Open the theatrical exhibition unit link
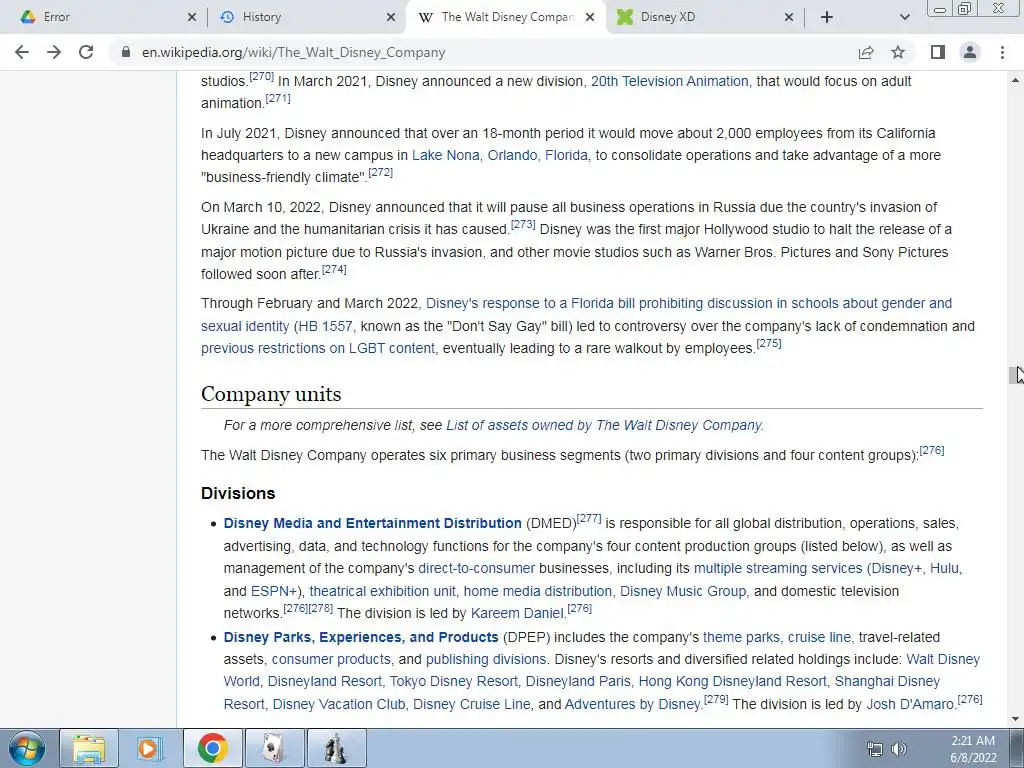 383,592
